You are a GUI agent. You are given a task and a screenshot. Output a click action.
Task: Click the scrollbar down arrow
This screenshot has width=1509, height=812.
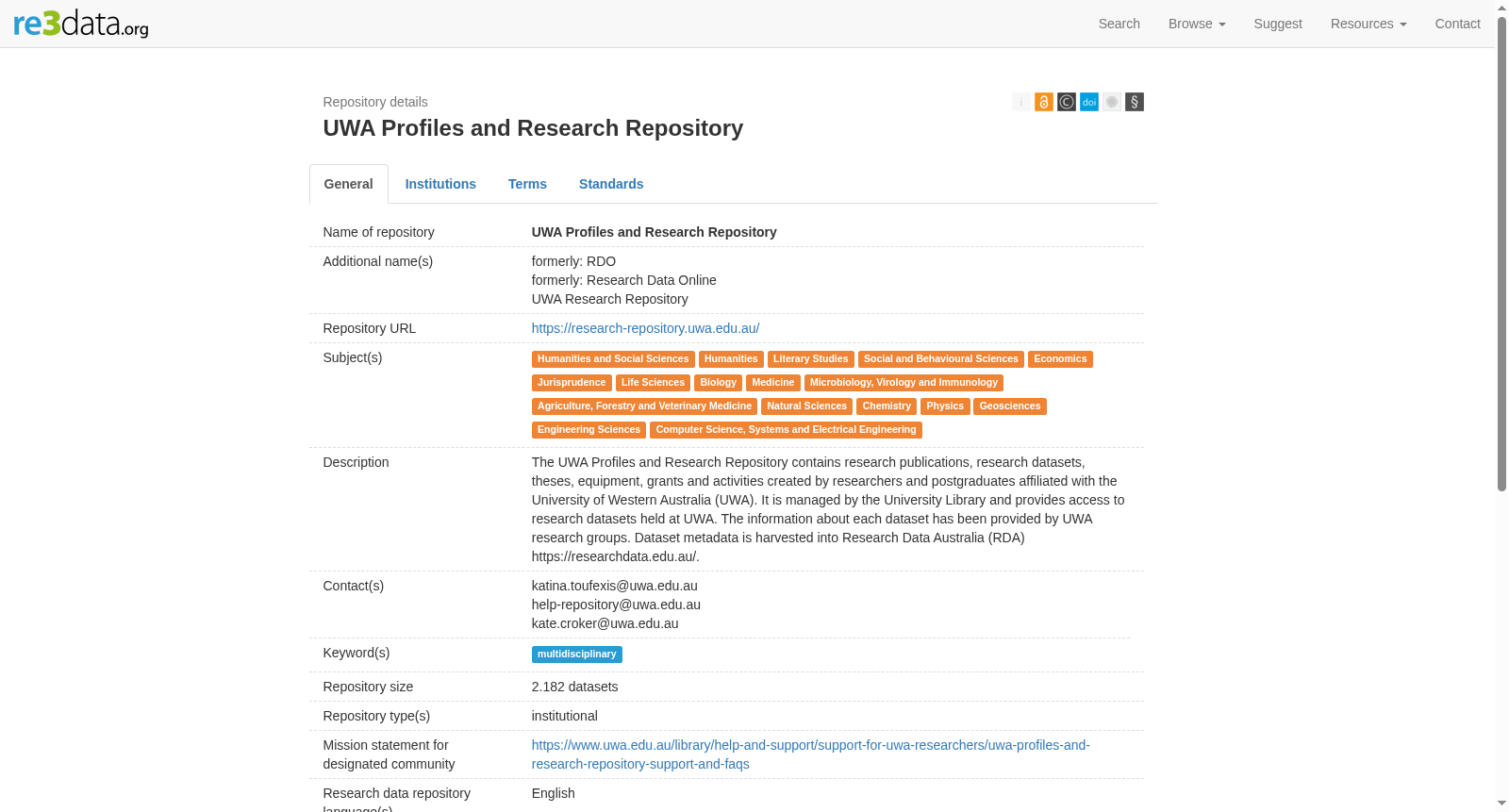pos(1501,804)
